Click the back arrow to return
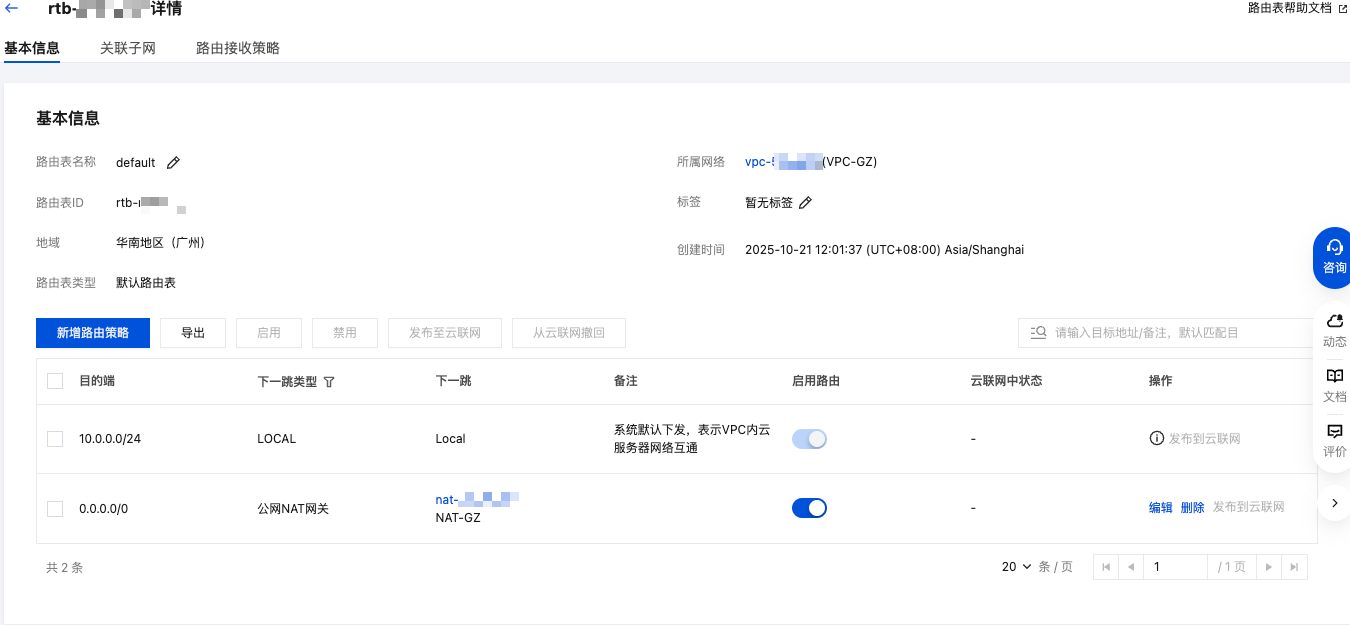Screen dimensions: 1350x625 (12, 9)
